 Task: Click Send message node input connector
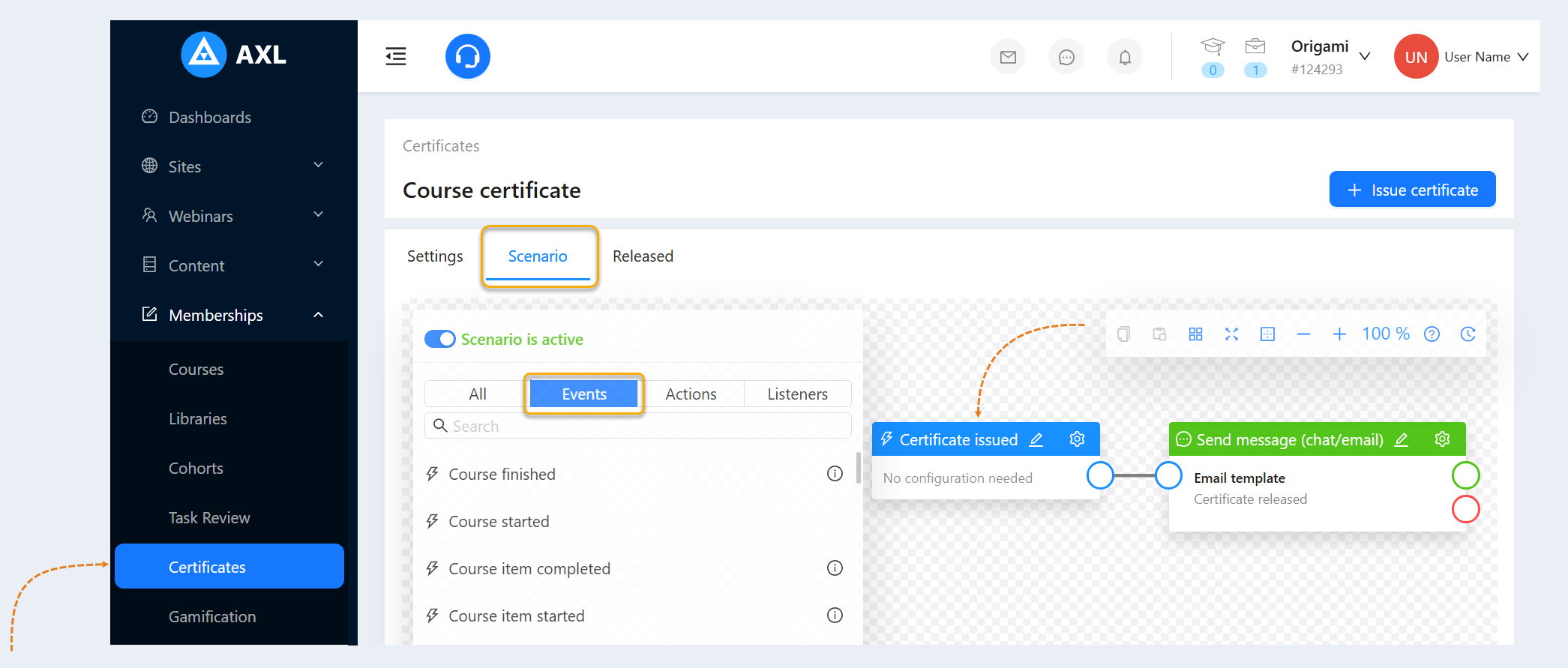click(x=1168, y=475)
